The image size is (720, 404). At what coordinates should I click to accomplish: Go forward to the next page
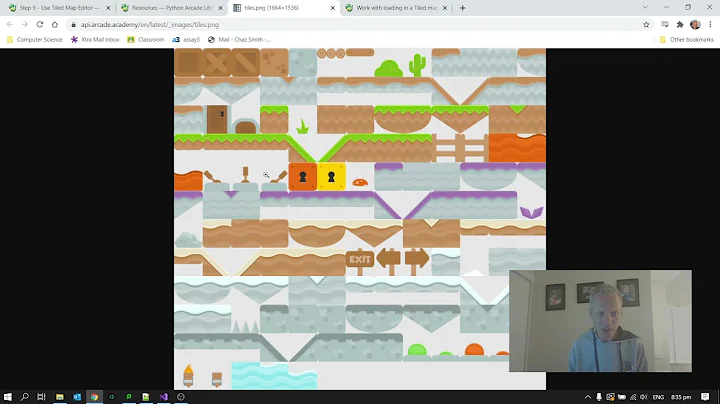[25, 24]
